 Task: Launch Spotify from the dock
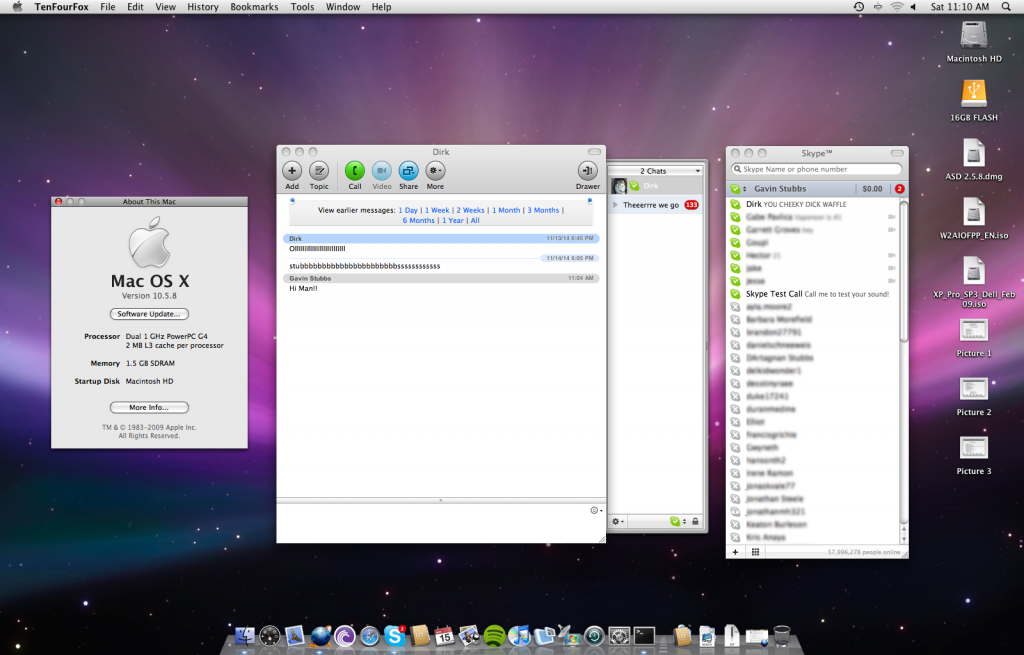tap(494, 635)
